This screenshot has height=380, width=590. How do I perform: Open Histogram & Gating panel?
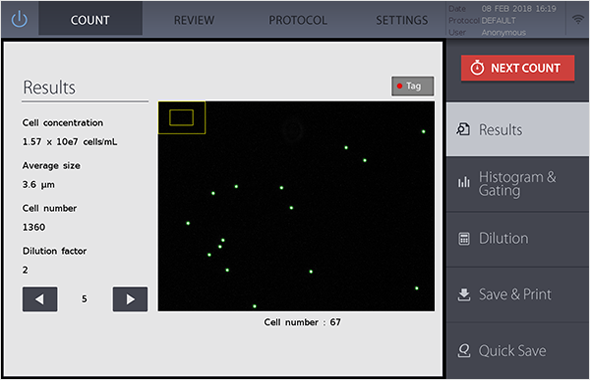(x=518, y=184)
